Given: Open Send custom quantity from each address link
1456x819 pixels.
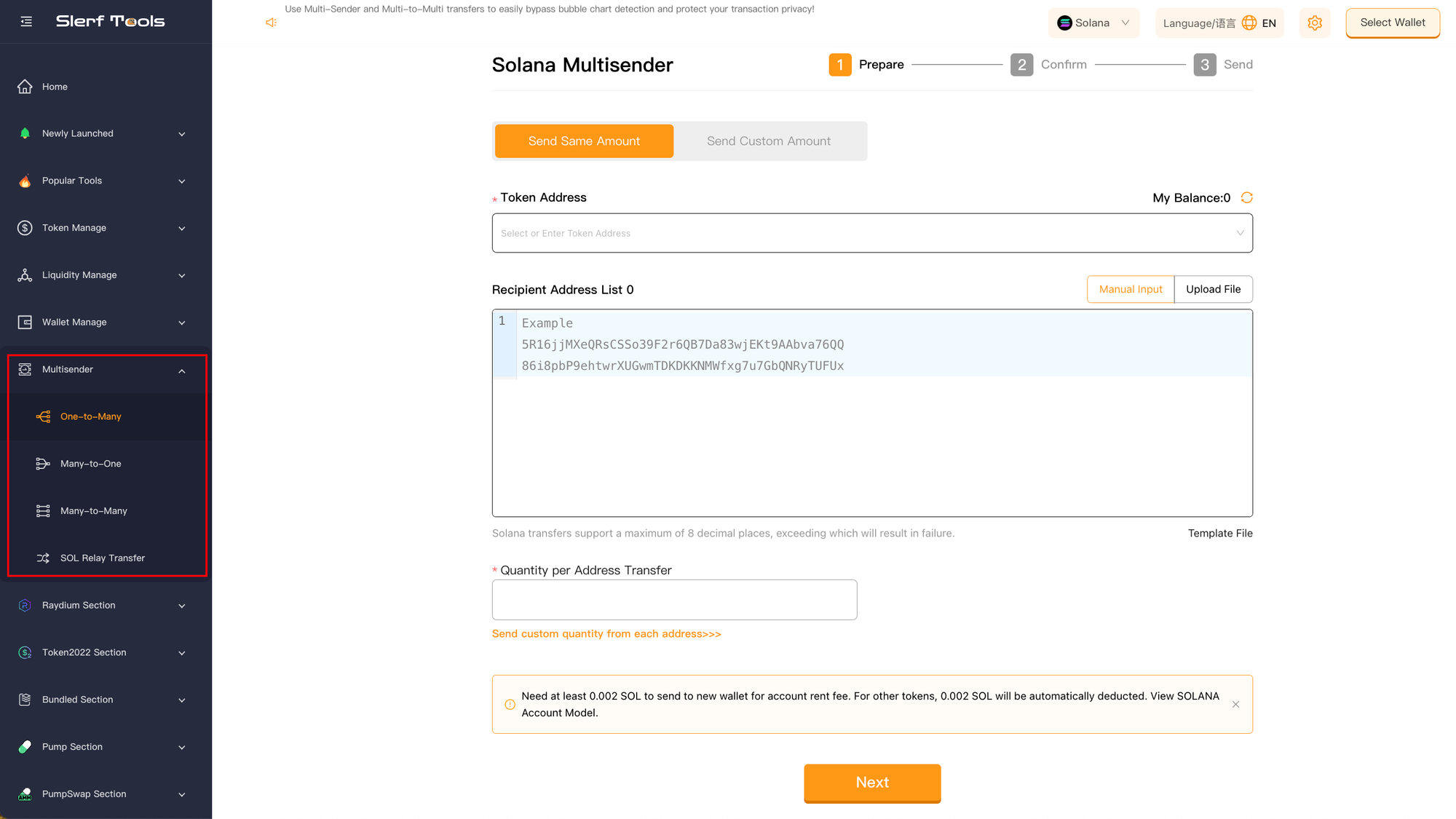Looking at the screenshot, I should click(x=606, y=634).
